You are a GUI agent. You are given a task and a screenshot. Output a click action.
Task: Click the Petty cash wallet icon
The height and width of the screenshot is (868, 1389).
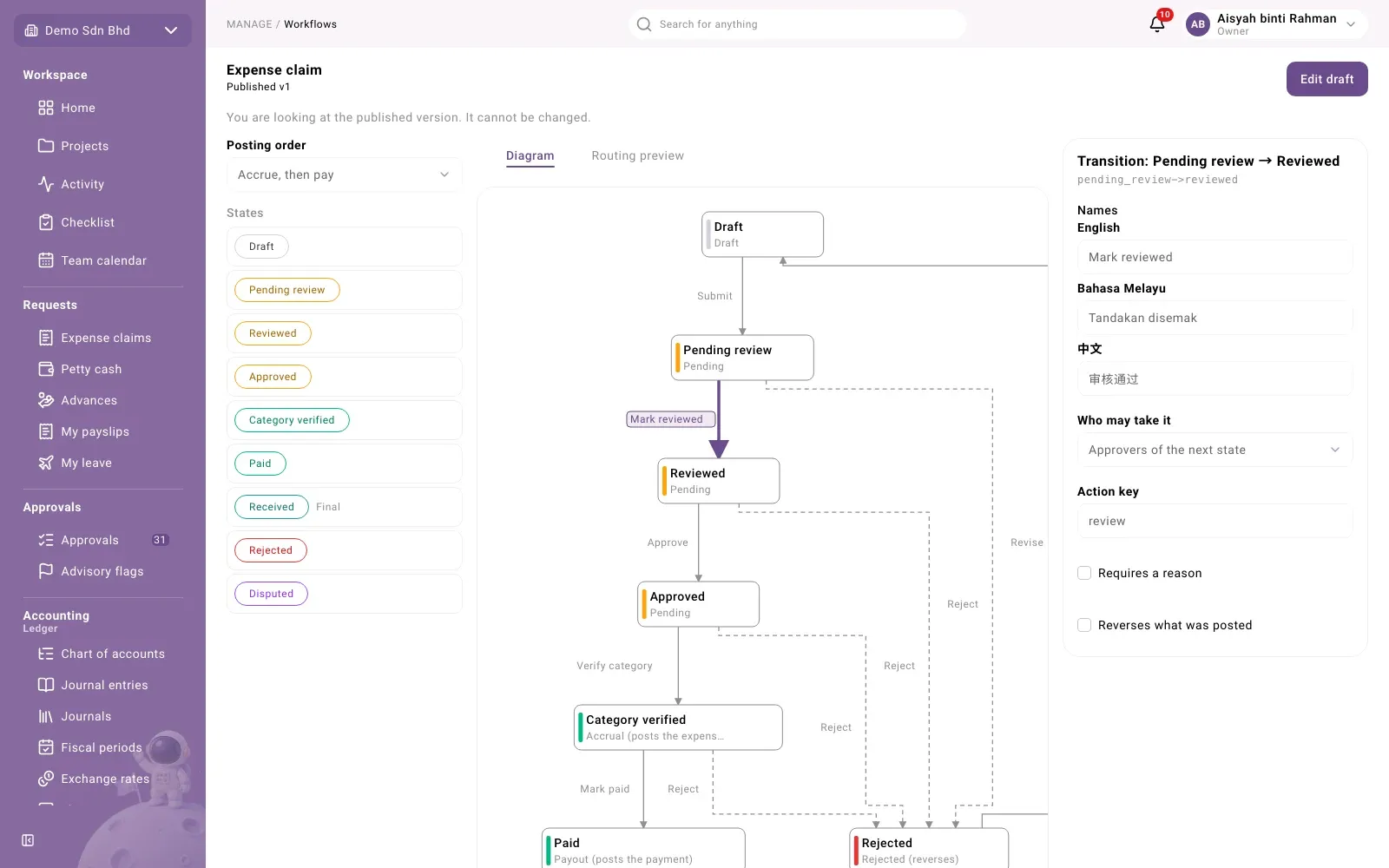click(46, 369)
